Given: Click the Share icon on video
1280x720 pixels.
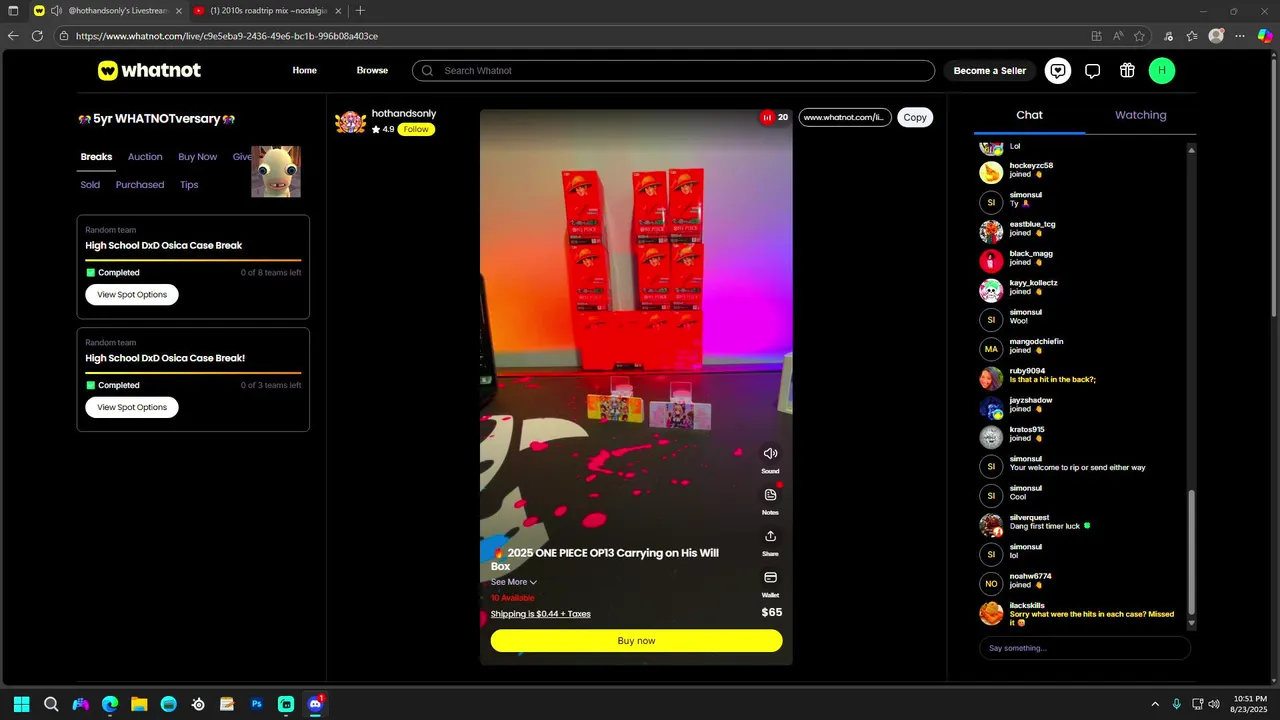Looking at the screenshot, I should [770, 536].
